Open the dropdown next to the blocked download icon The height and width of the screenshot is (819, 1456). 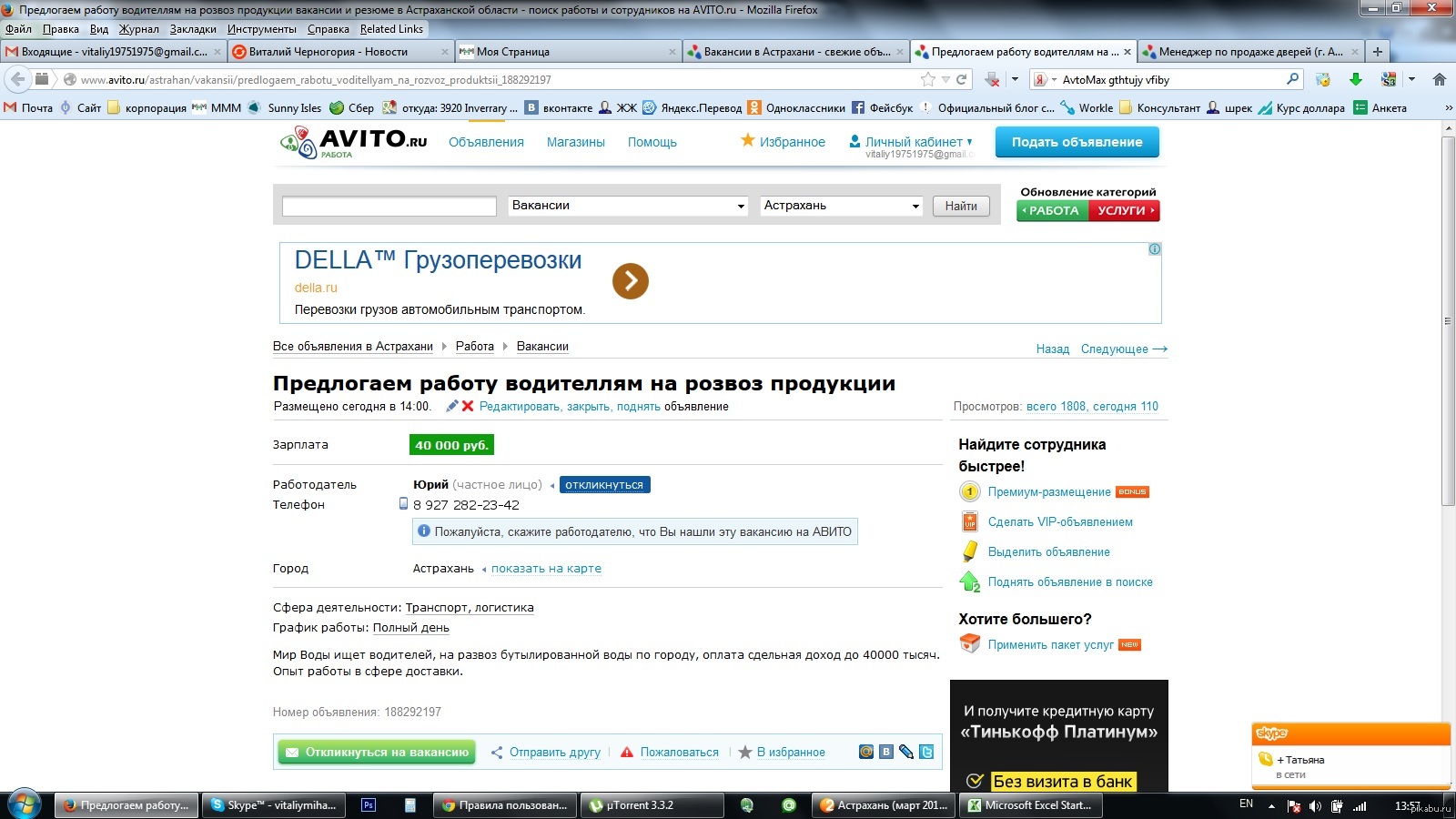coord(1015,79)
